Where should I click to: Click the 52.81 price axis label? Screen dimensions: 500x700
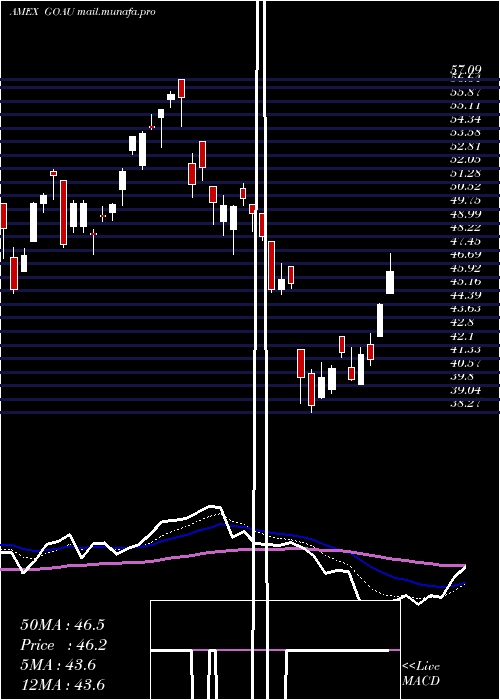pos(465,146)
